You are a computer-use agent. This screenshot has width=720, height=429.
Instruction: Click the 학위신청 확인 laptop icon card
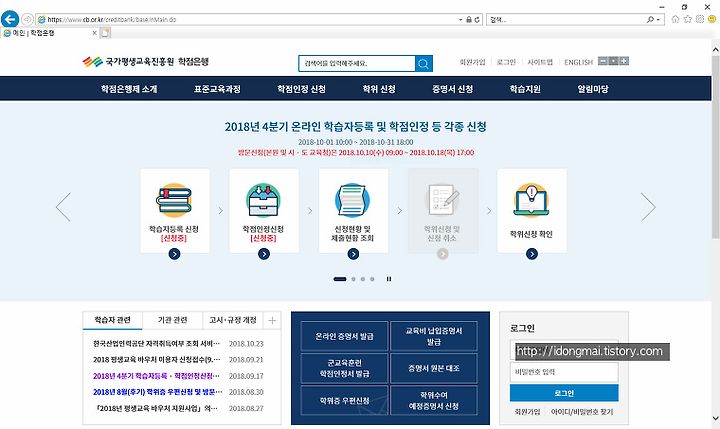click(x=532, y=211)
